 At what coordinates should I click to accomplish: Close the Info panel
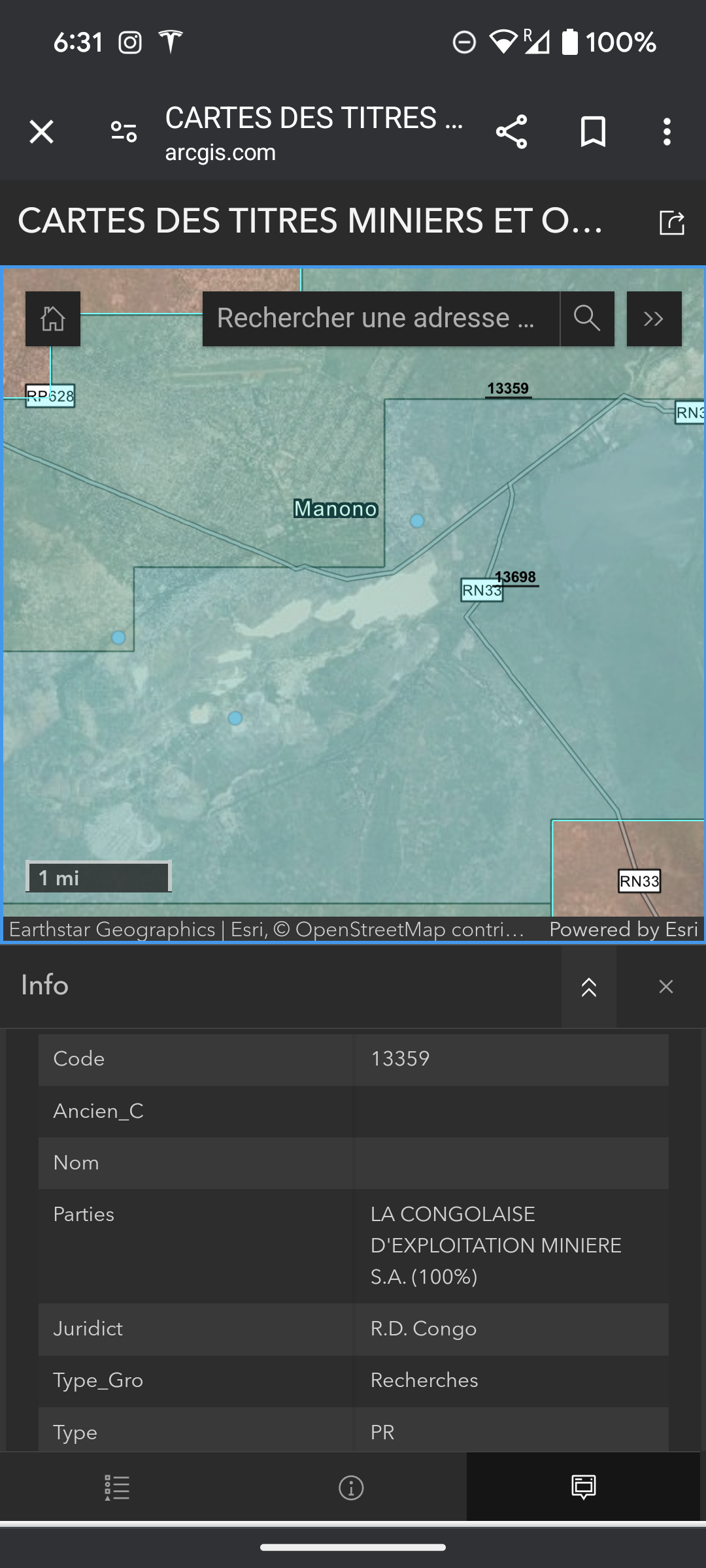pos(665,987)
